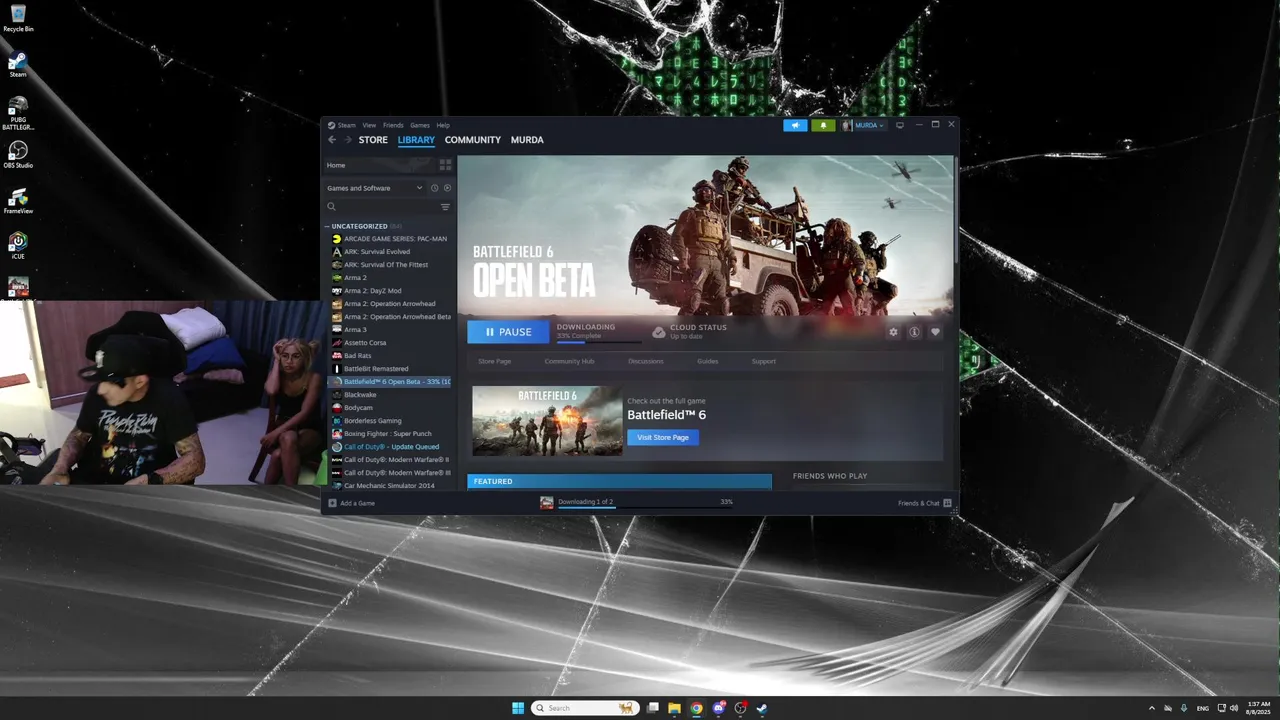Go back using the back arrow
Image resolution: width=1280 pixels, height=720 pixels.
click(x=332, y=140)
